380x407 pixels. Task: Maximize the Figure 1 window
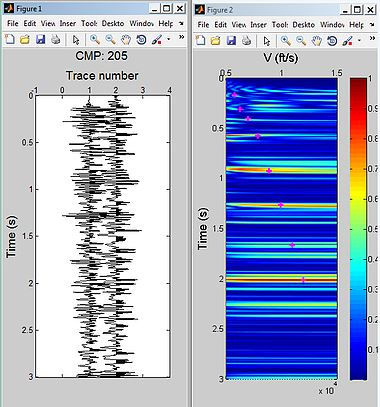[x=167, y=9]
